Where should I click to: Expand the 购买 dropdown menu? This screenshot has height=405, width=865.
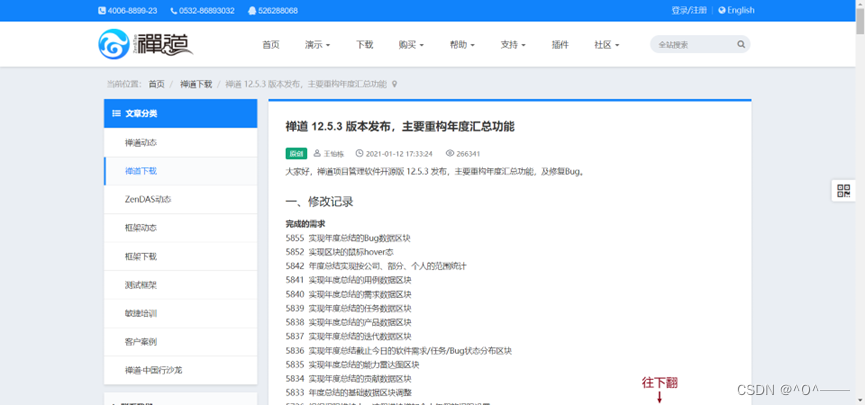click(411, 45)
